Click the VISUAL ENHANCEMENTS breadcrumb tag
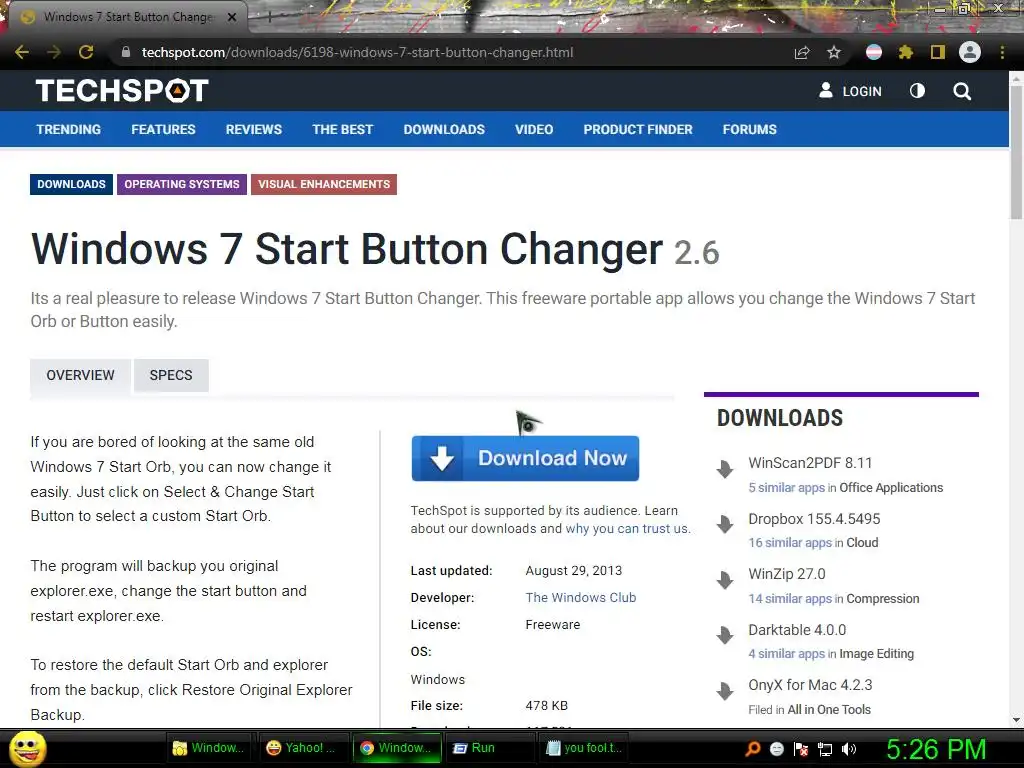This screenshot has height=768, width=1024. click(x=324, y=184)
